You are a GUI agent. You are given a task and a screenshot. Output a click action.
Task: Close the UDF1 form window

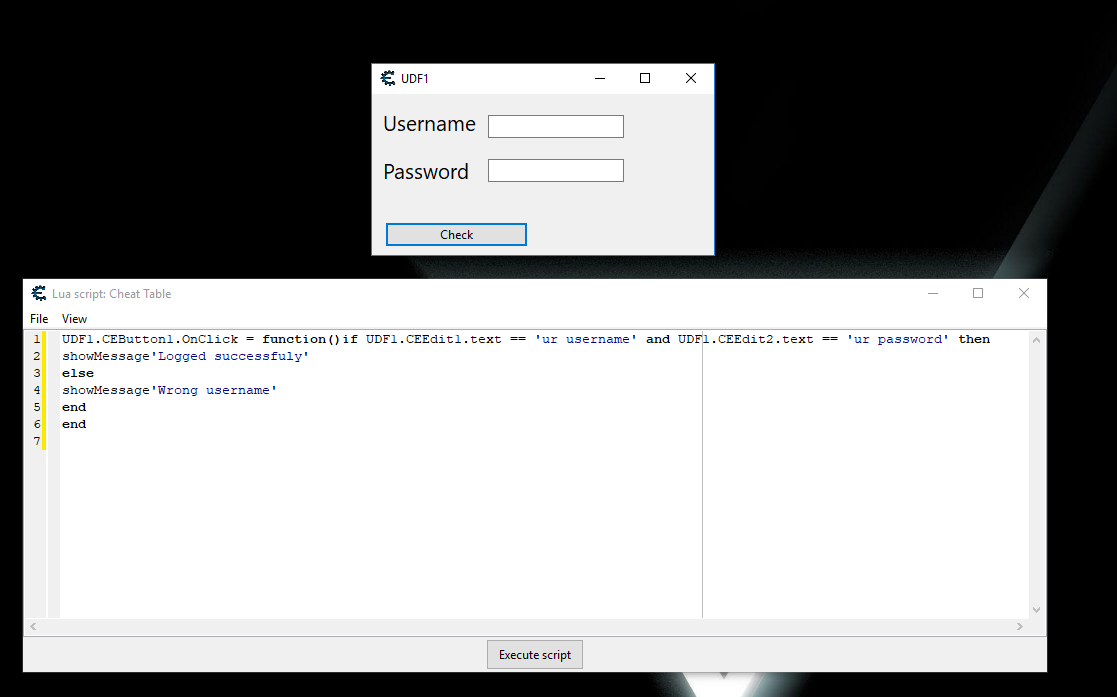tap(690, 78)
